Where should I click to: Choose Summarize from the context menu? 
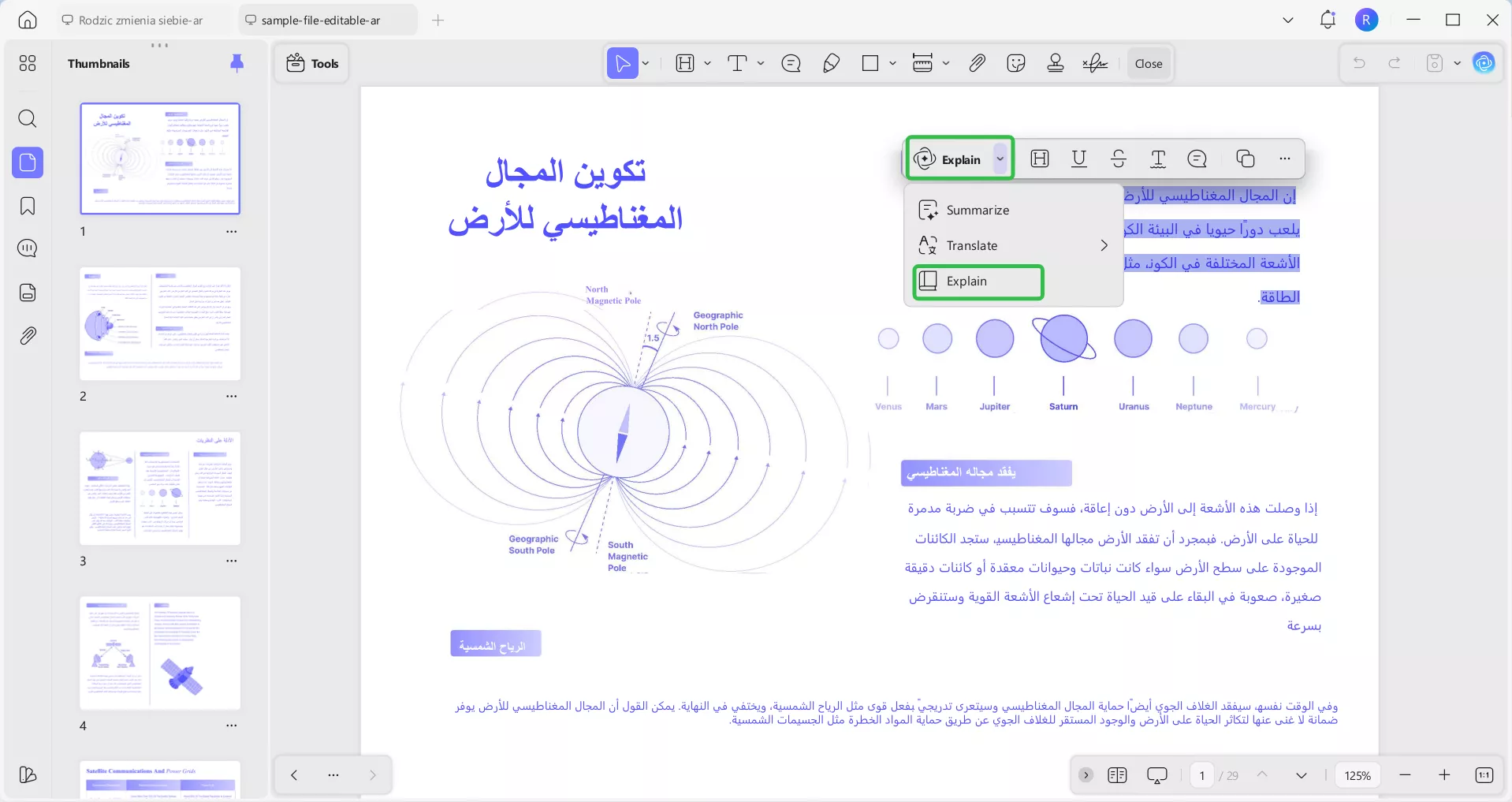[x=977, y=210]
